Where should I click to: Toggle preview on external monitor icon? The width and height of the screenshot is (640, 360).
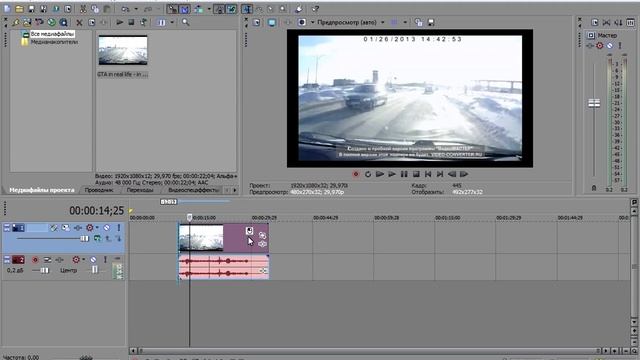point(272,22)
